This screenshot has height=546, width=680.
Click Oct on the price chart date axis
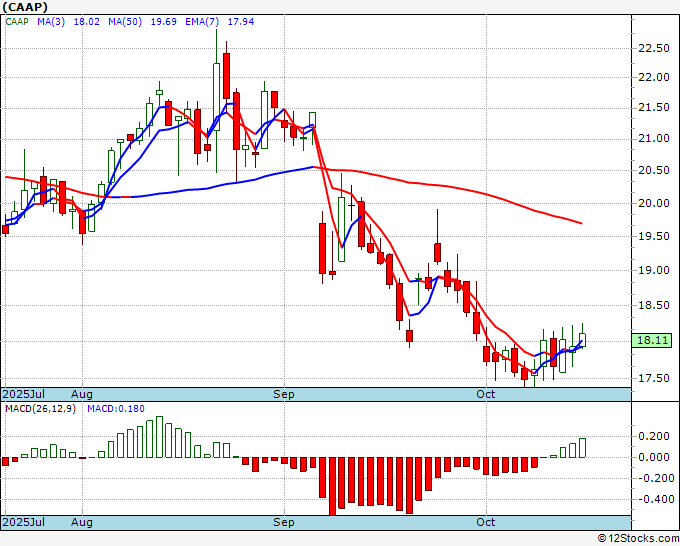tap(486, 394)
